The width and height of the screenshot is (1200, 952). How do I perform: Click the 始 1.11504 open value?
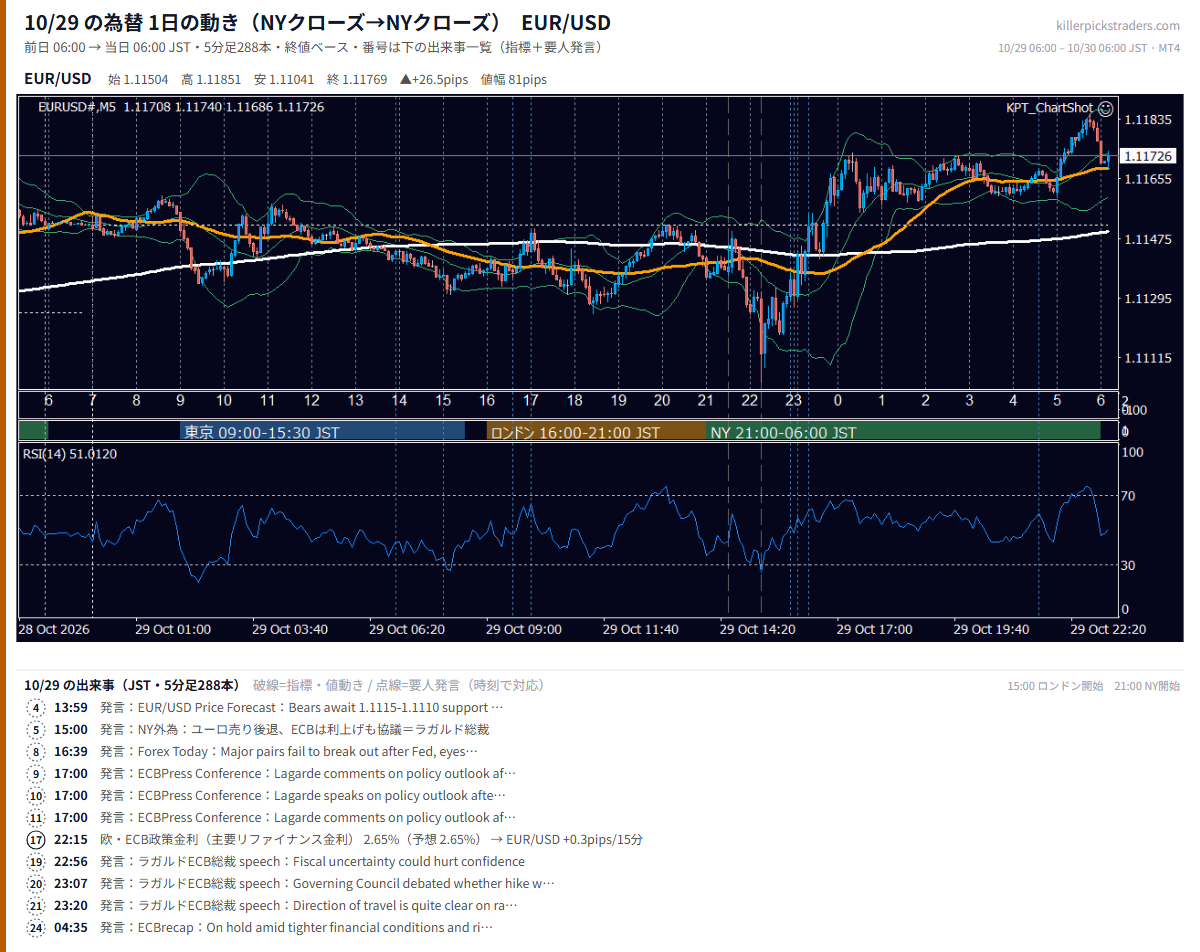pyautogui.click(x=138, y=80)
